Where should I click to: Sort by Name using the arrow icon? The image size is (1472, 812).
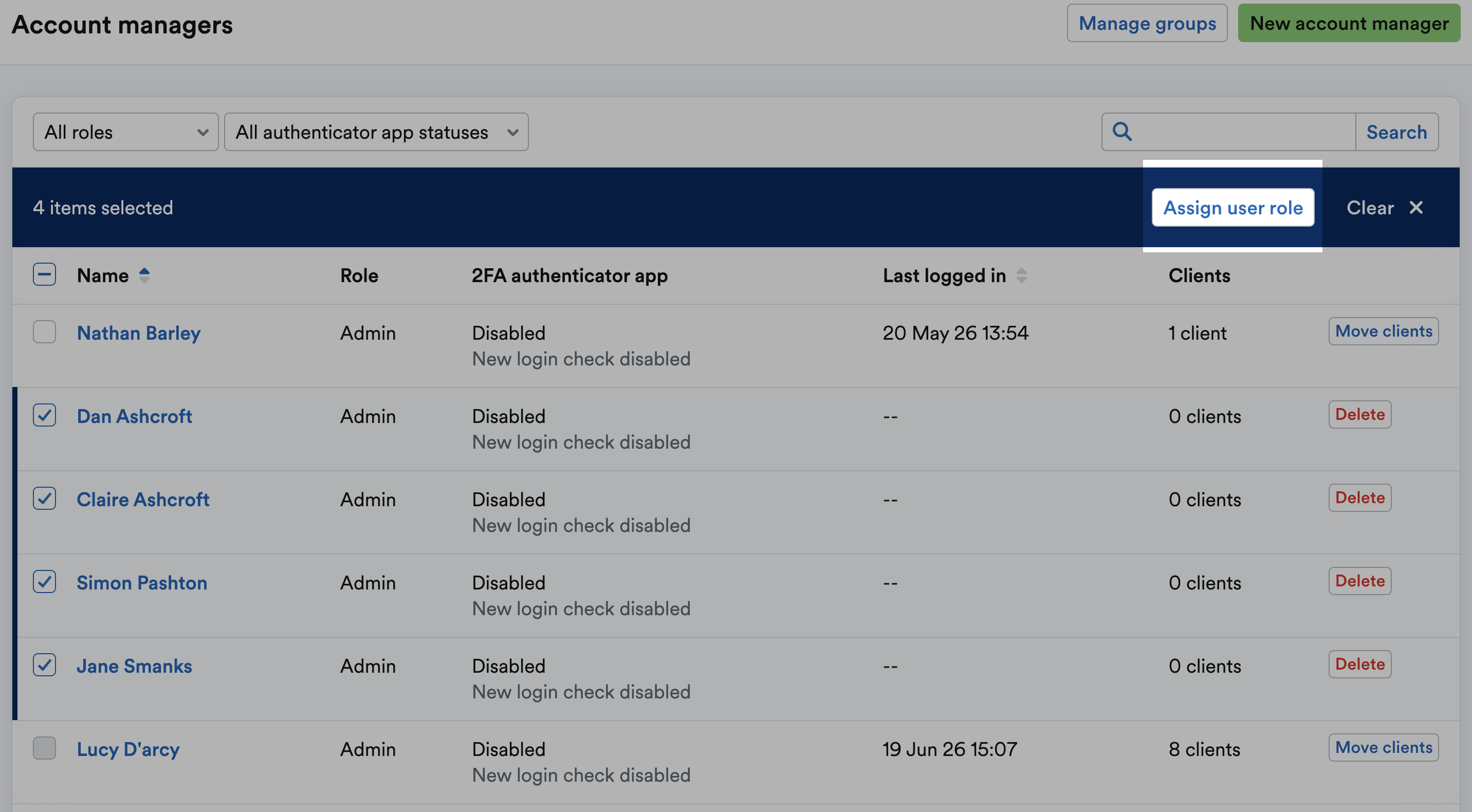(144, 275)
